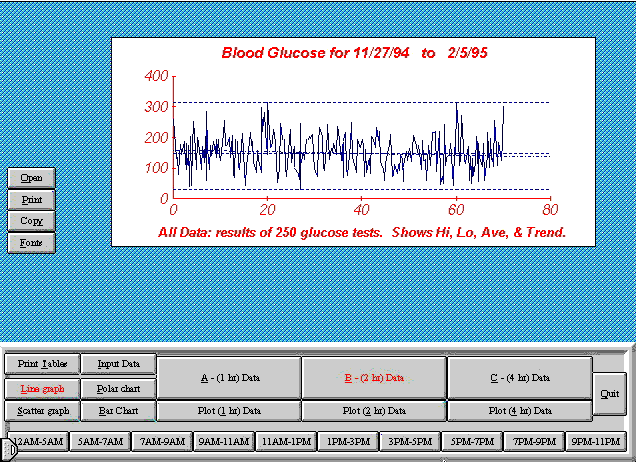Viewport: 636px width, 462px height.
Task: Select the 9AM-11AM time range
Action: 224,441
